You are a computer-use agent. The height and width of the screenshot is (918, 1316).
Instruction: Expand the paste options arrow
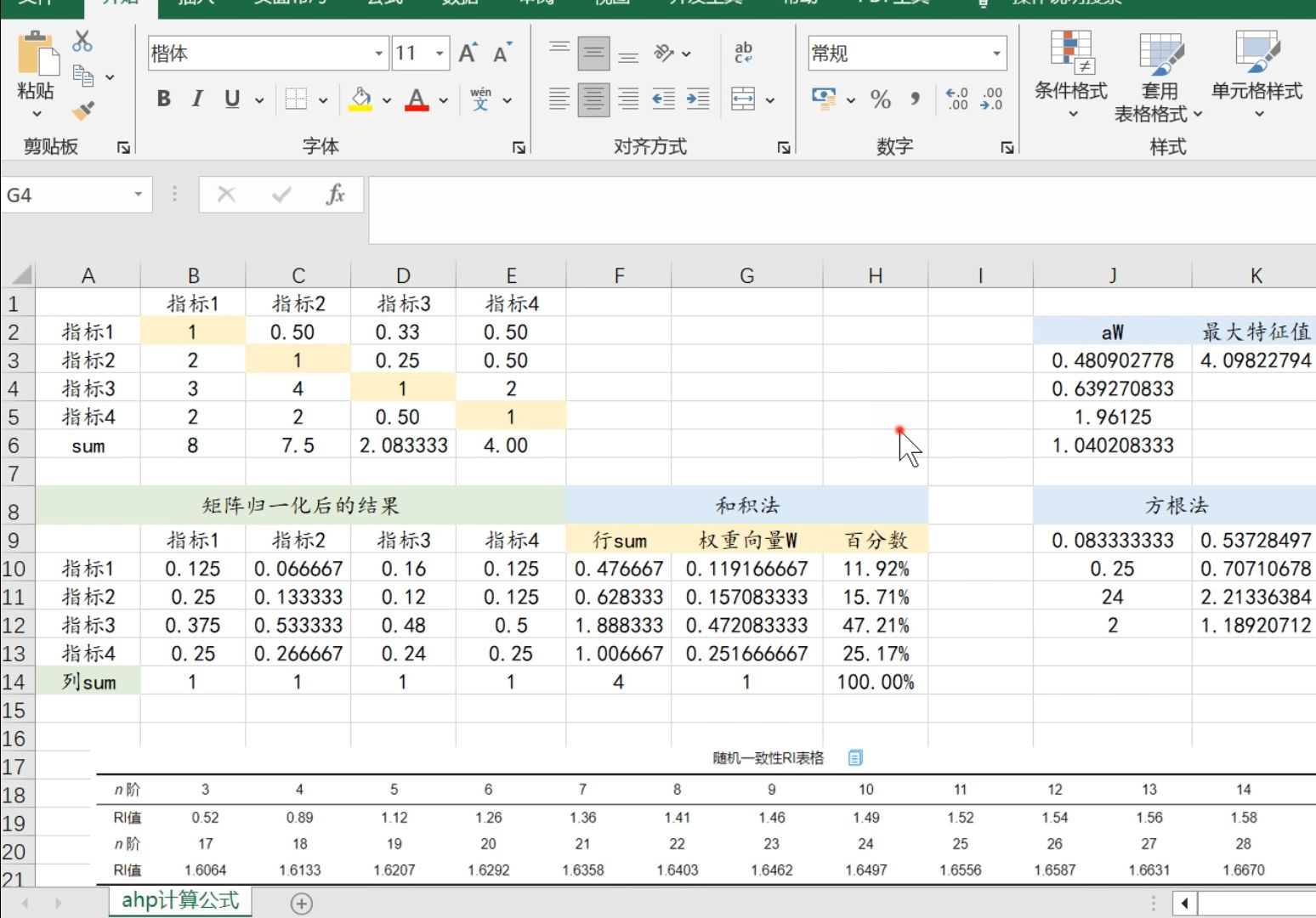pos(37,114)
